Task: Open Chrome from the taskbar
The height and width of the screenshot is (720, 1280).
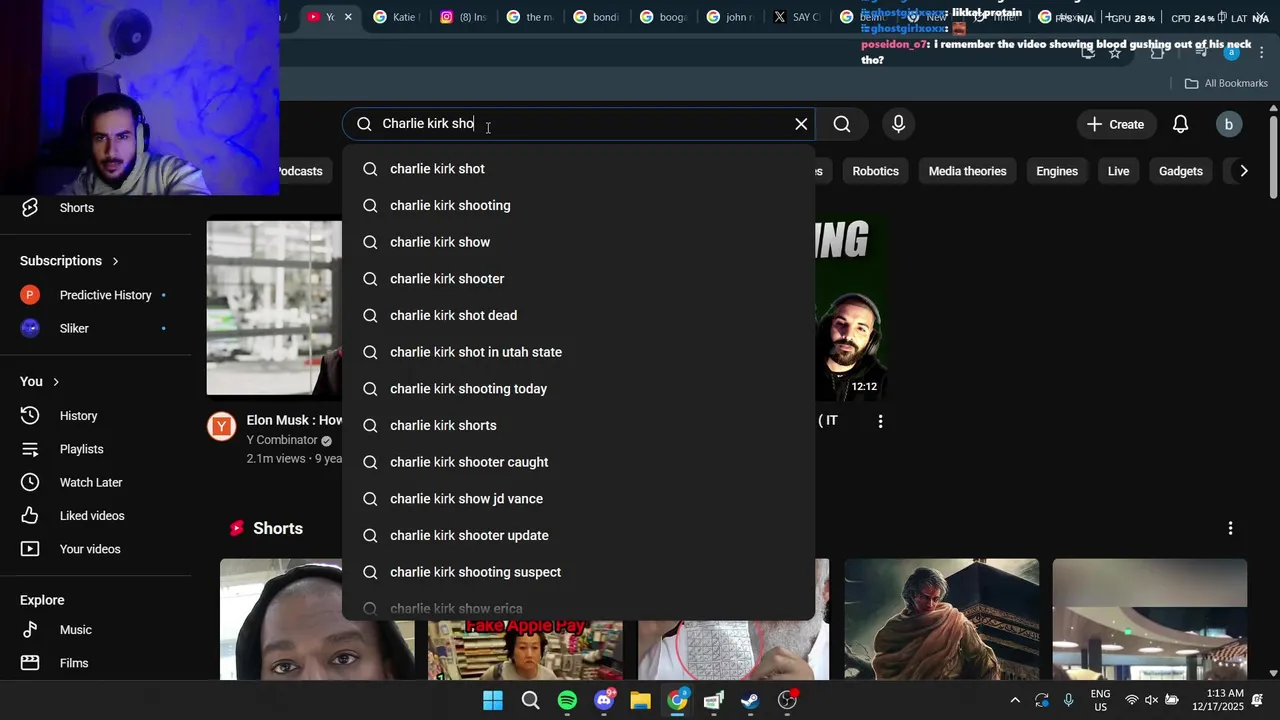Action: (x=678, y=700)
